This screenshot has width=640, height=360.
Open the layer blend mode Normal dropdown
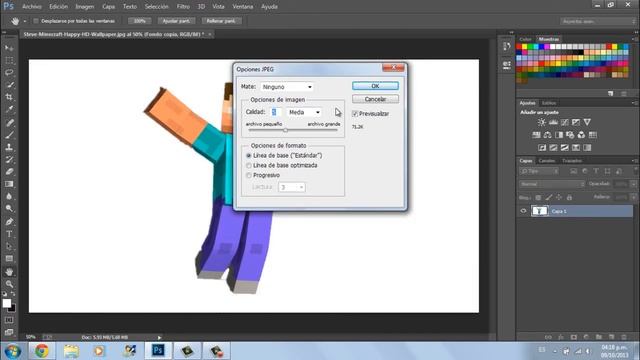tap(552, 184)
